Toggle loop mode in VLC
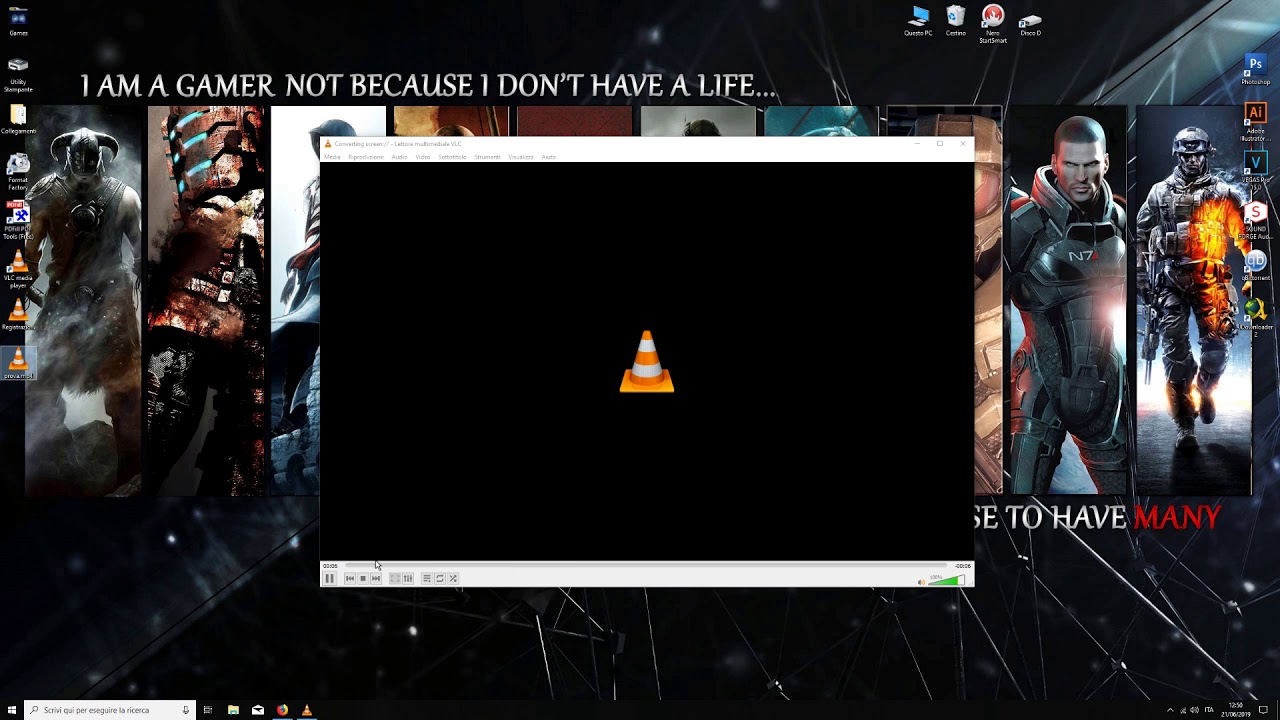 (x=440, y=578)
